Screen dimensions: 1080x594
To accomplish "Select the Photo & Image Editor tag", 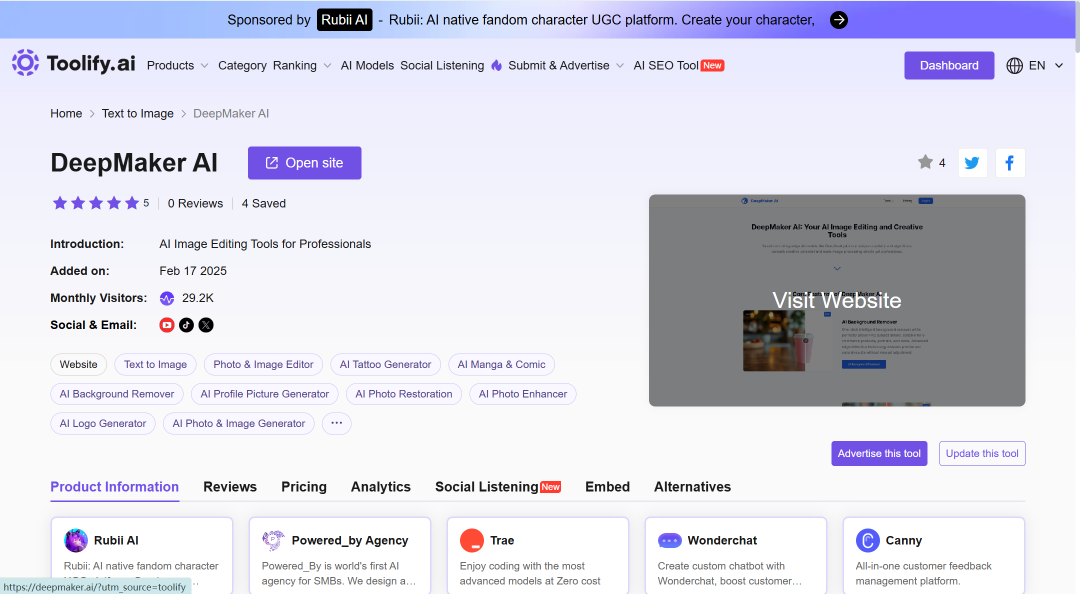I will (x=263, y=365).
